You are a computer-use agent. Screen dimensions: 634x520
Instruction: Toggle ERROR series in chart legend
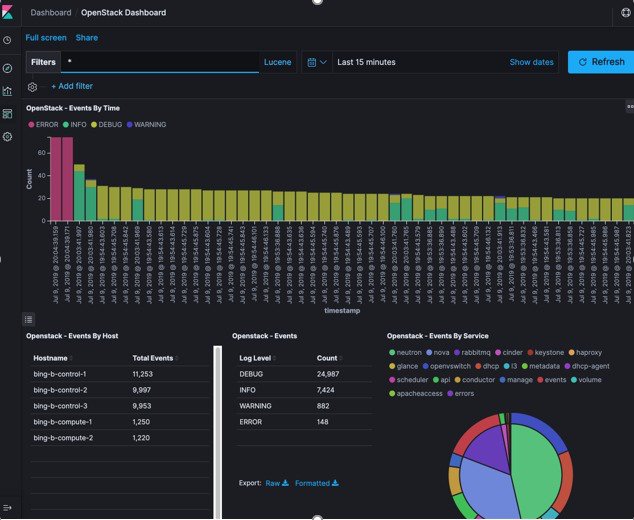coord(43,125)
